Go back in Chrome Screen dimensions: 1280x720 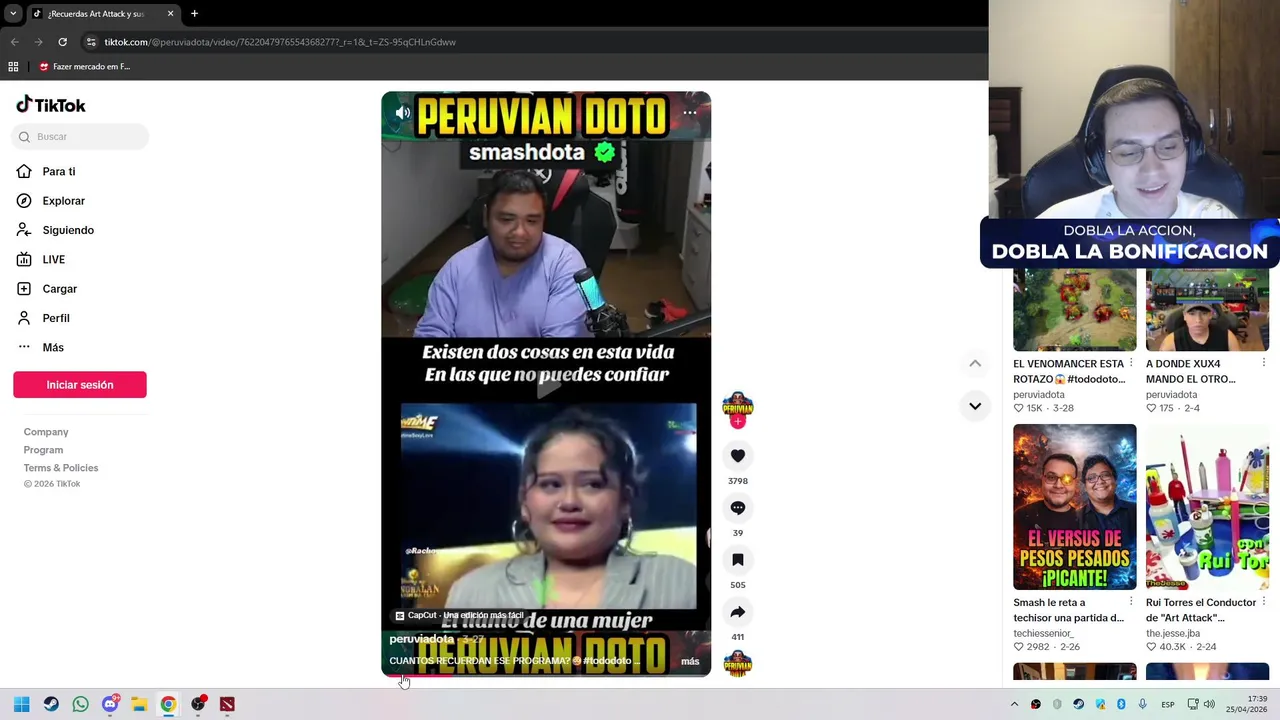pos(14,42)
